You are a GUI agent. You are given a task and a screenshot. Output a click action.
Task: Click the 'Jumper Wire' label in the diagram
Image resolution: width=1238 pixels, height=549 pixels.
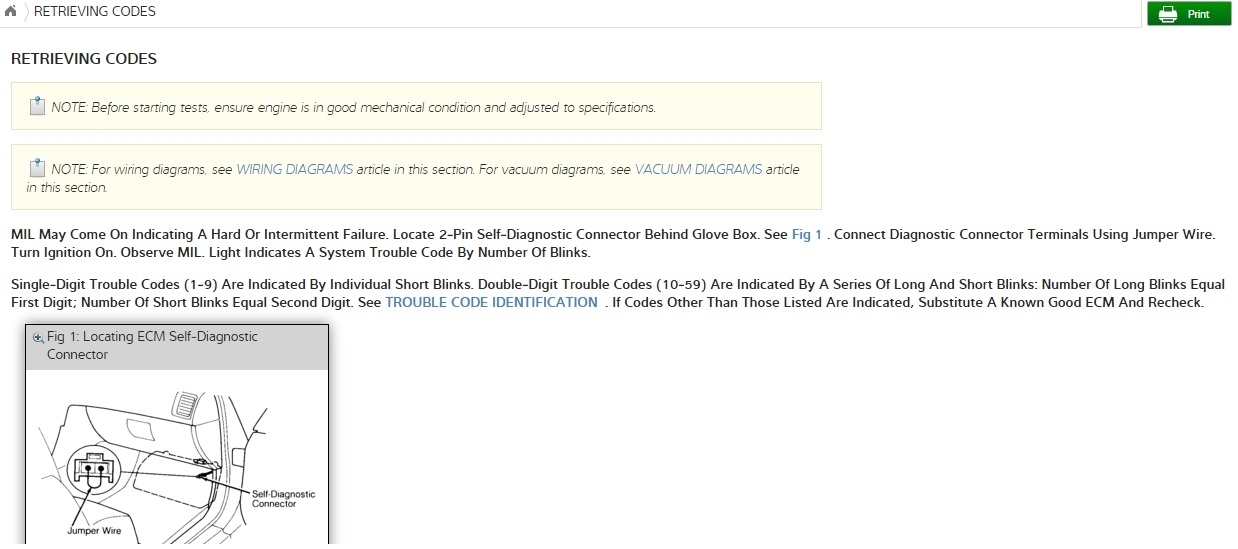pyautogui.click(x=94, y=531)
